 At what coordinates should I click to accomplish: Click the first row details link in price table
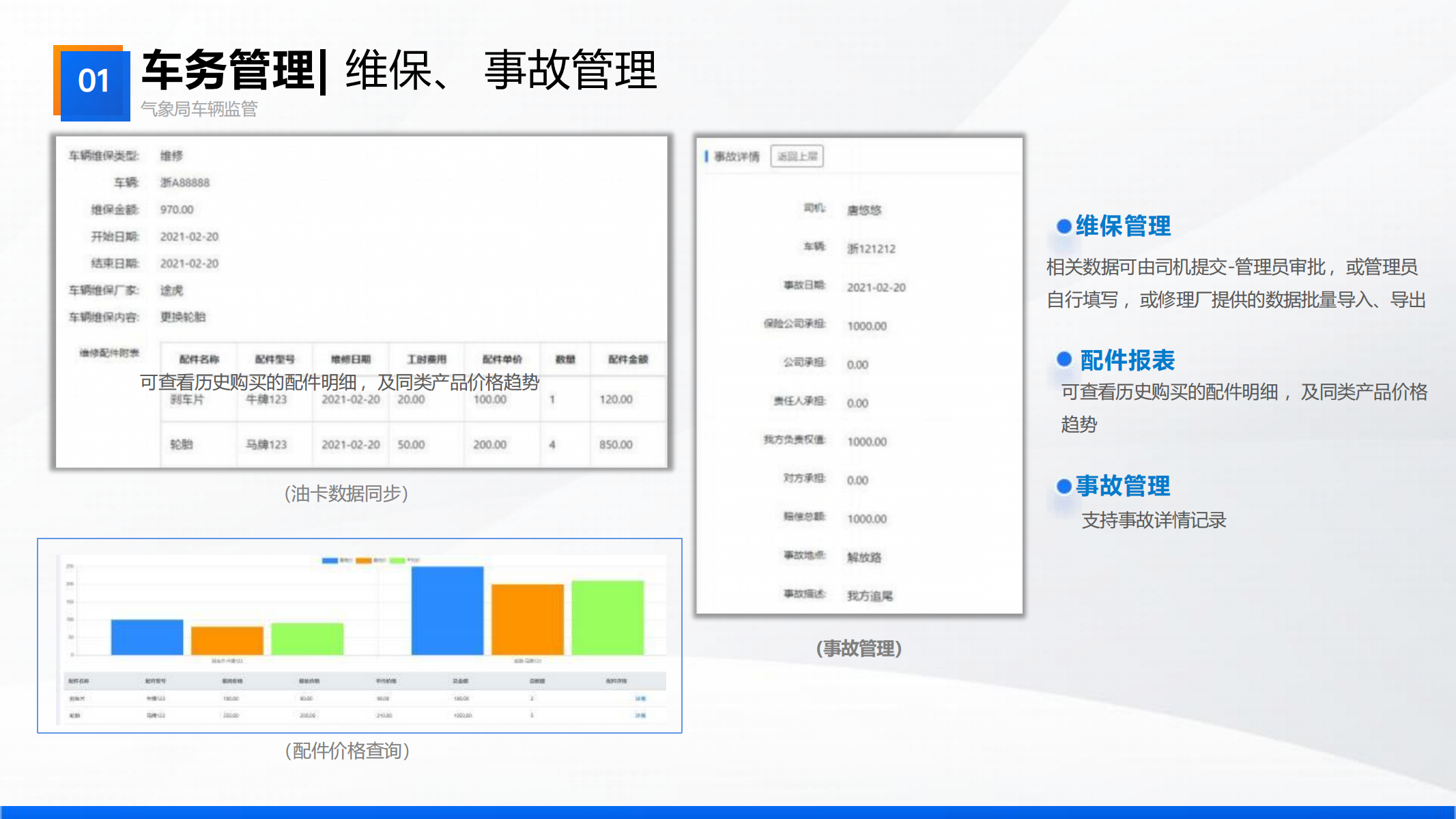click(x=640, y=698)
